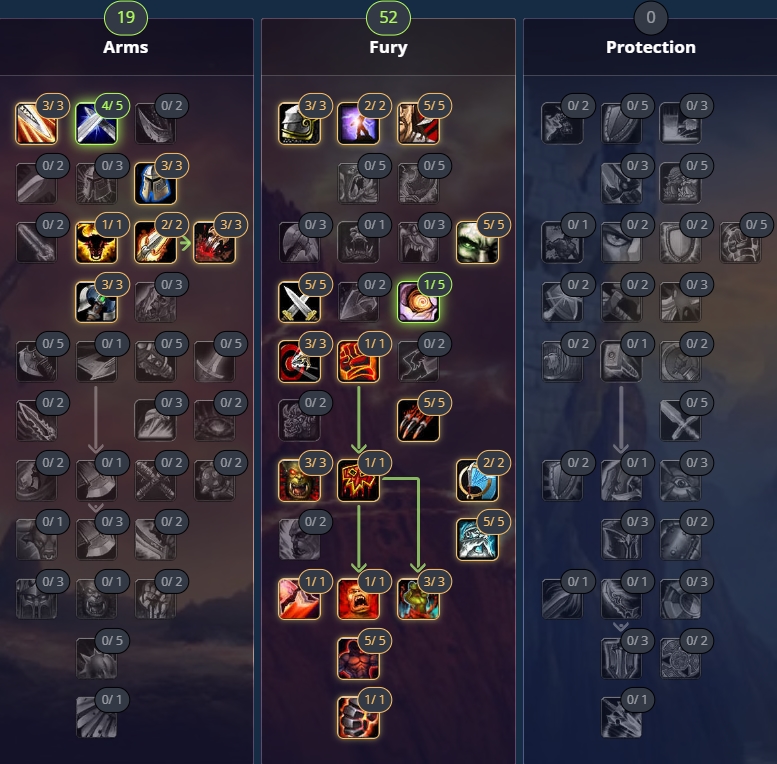Viewport: 777px width, 764px height.
Task: Click the bottom 1/1 armored fist Fury talent
Action: pos(358,717)
